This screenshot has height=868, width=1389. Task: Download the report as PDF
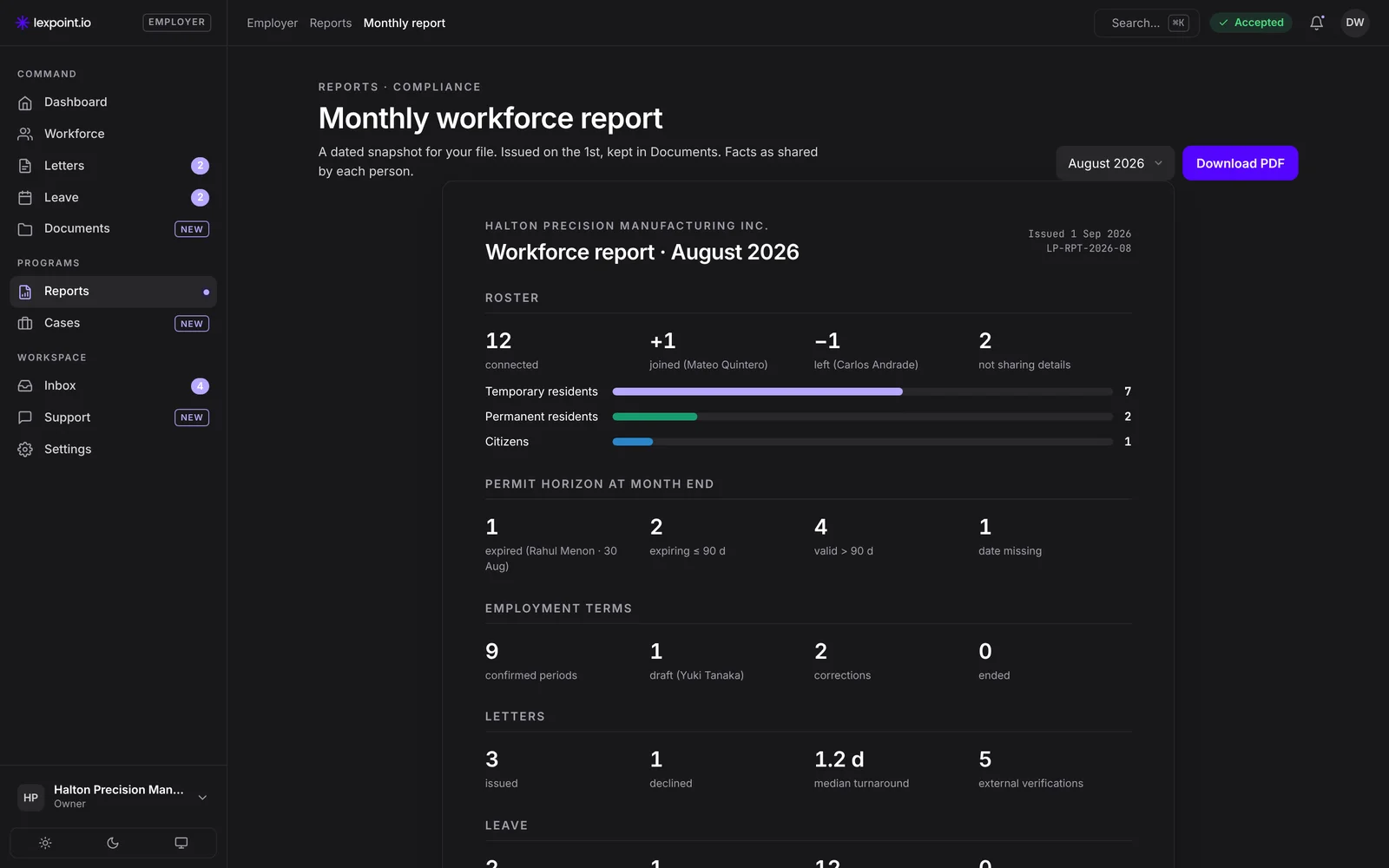(1240, 163)
